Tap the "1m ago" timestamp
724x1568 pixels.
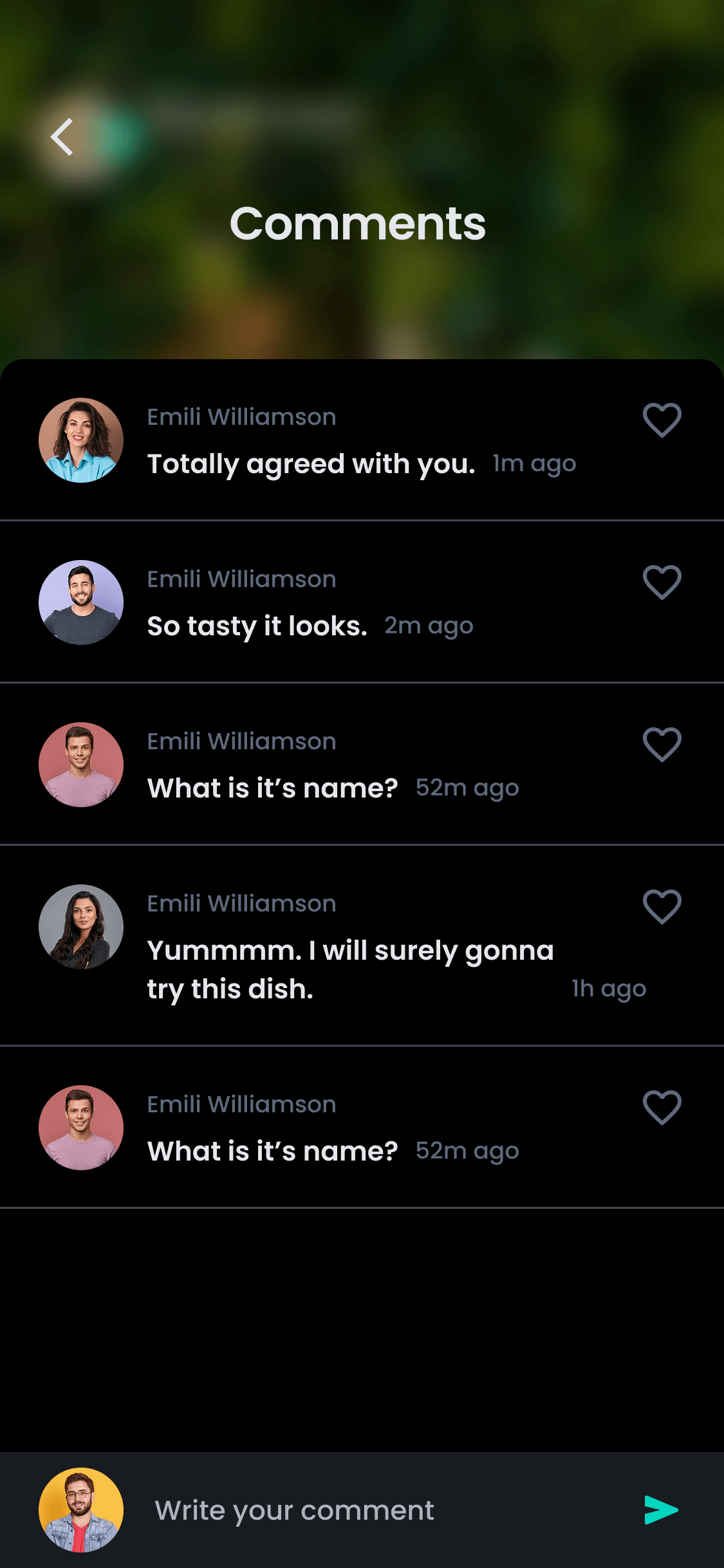coord(534,463)
